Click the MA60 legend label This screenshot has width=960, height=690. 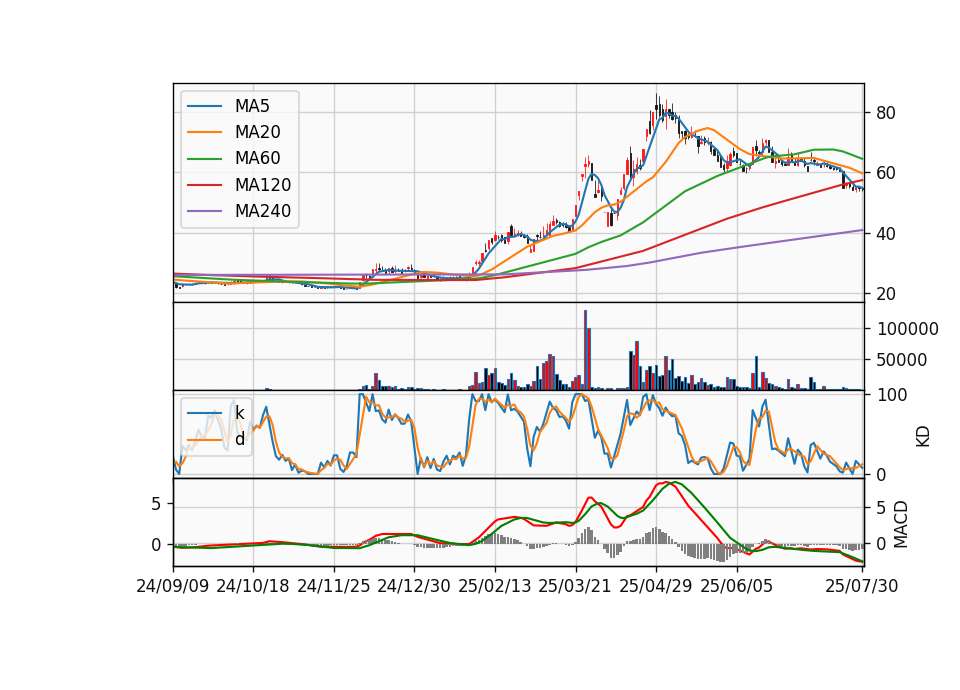(257, 159)
